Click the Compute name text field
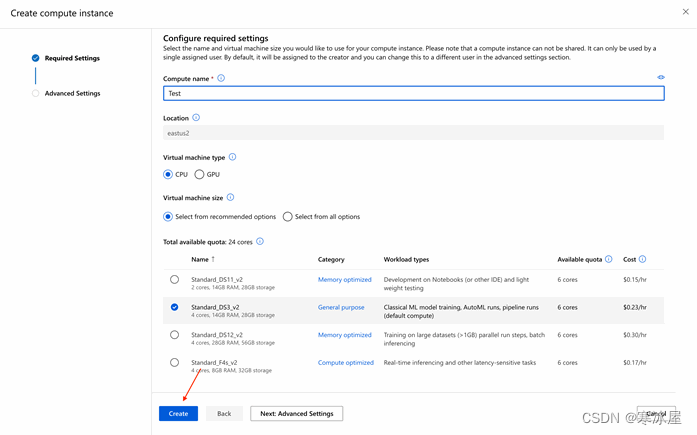This screenshot has width=697, height=435. (413, 93)
